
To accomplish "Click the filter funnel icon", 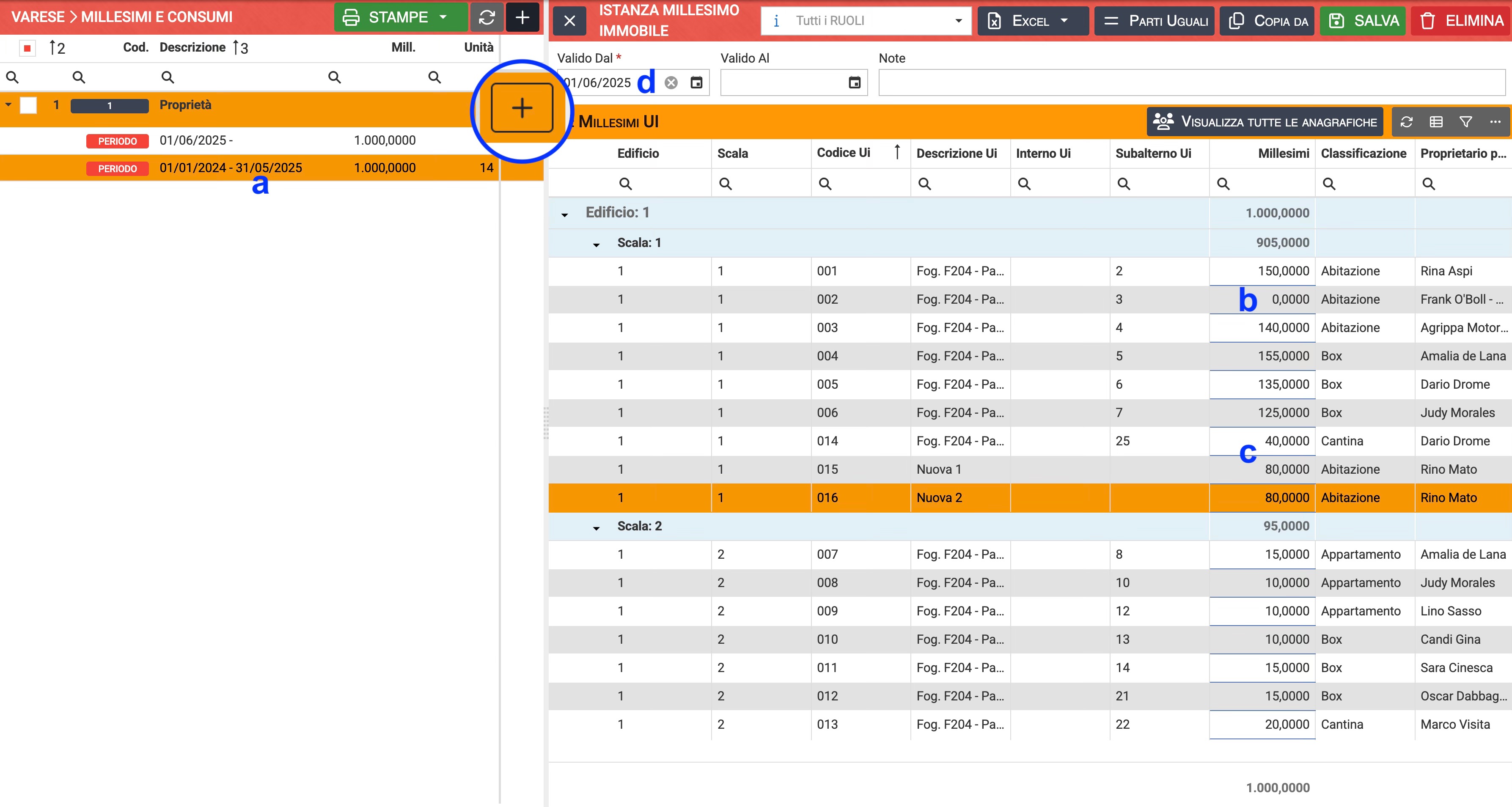I will (1465, 122).
